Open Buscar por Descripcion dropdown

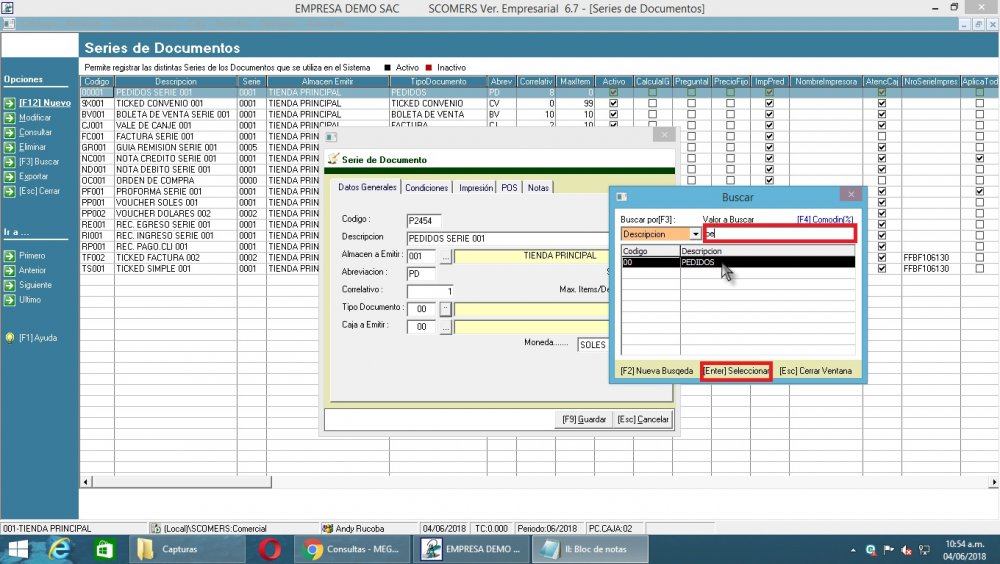[x=695, y=234]
